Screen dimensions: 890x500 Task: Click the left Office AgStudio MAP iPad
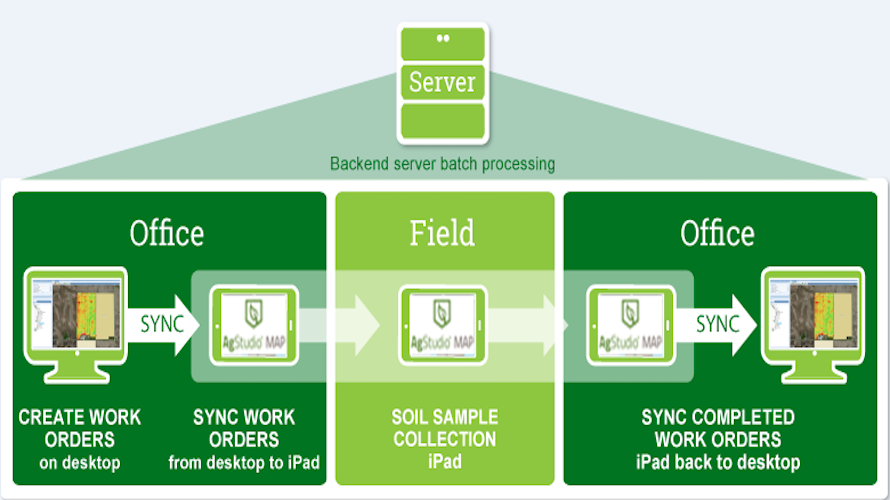point(254,325)
